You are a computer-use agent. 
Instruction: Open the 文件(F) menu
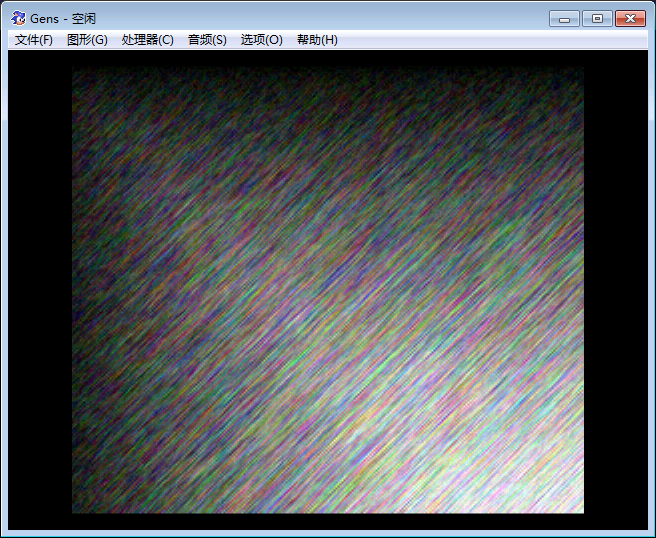coord(34,40)
